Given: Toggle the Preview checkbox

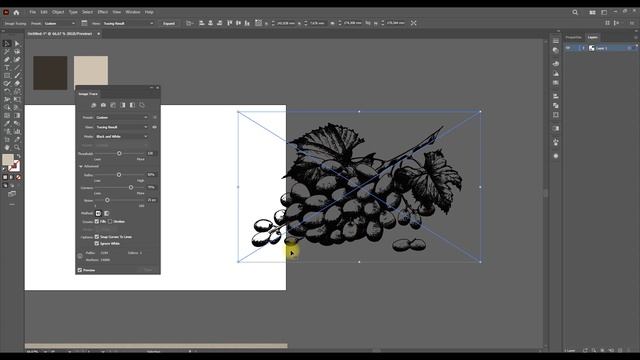Looking at the screenshot, I should (80, 270).
